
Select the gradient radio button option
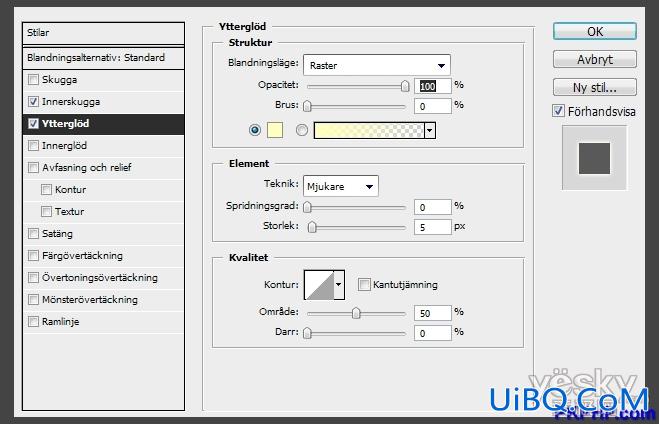tap(301, 130)
